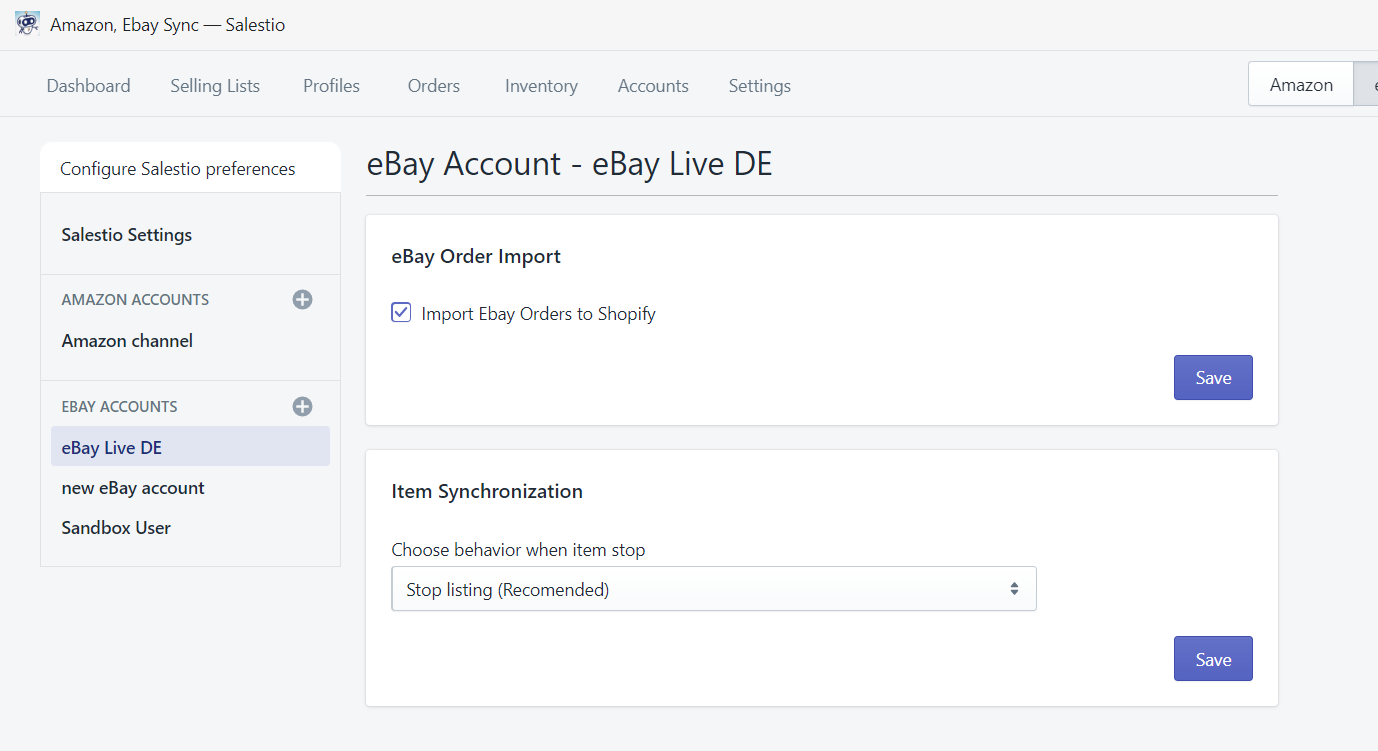Open the item stop behavior dropdown
The width and height of the screenshot is (1378, 751).
[714, 589]
